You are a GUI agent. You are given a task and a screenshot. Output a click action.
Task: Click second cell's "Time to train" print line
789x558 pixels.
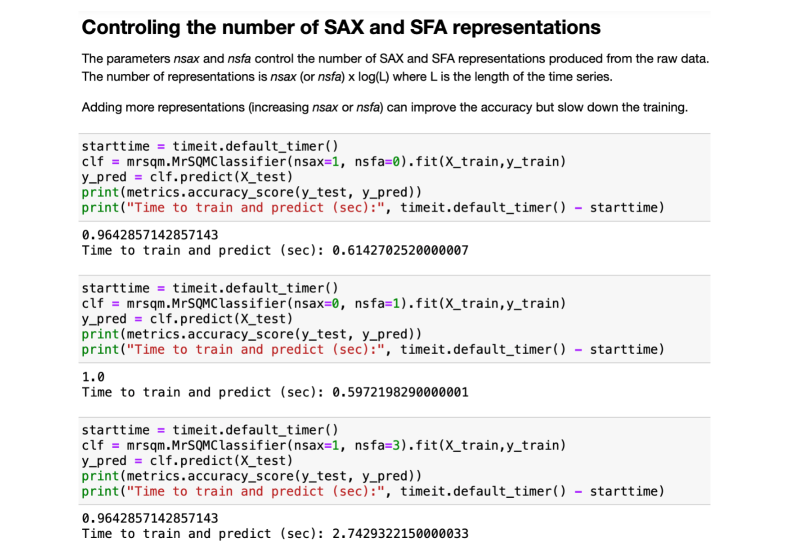tap(372, 349)
